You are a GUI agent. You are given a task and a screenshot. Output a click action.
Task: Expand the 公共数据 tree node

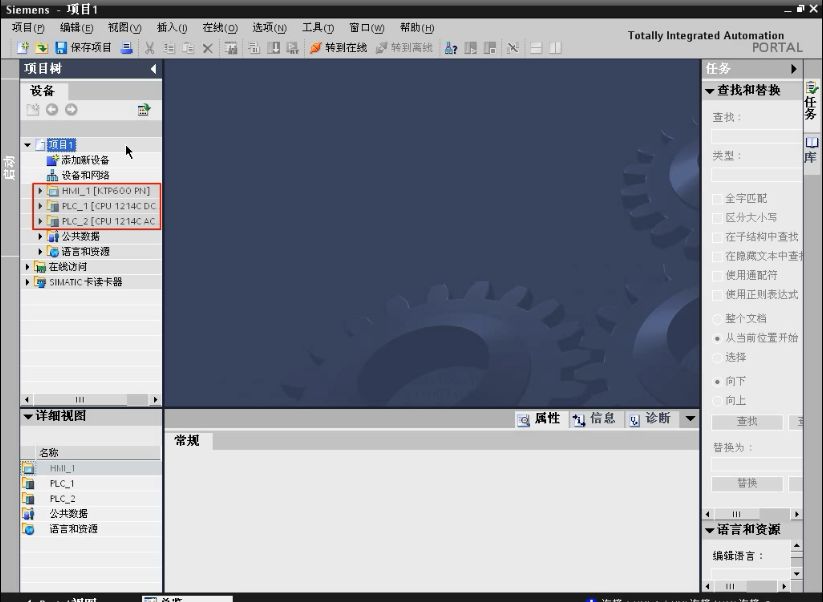point(40,236)
